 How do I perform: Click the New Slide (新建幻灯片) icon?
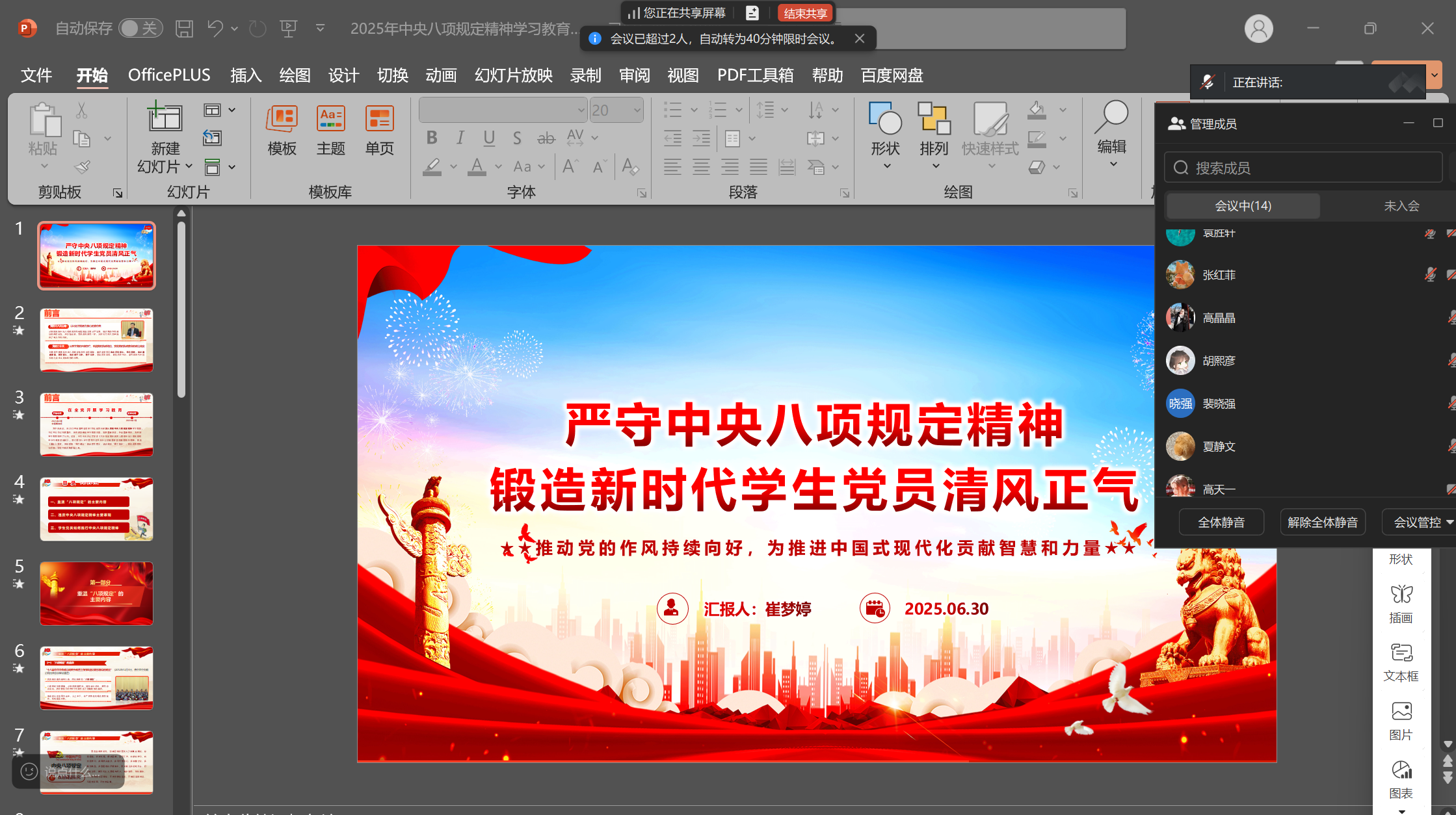(165, 118)
